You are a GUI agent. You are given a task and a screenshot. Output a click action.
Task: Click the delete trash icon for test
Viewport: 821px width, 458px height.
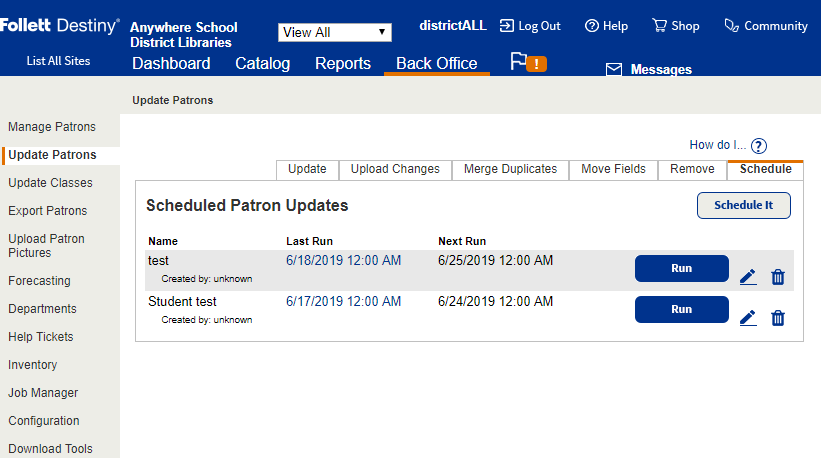778,277
